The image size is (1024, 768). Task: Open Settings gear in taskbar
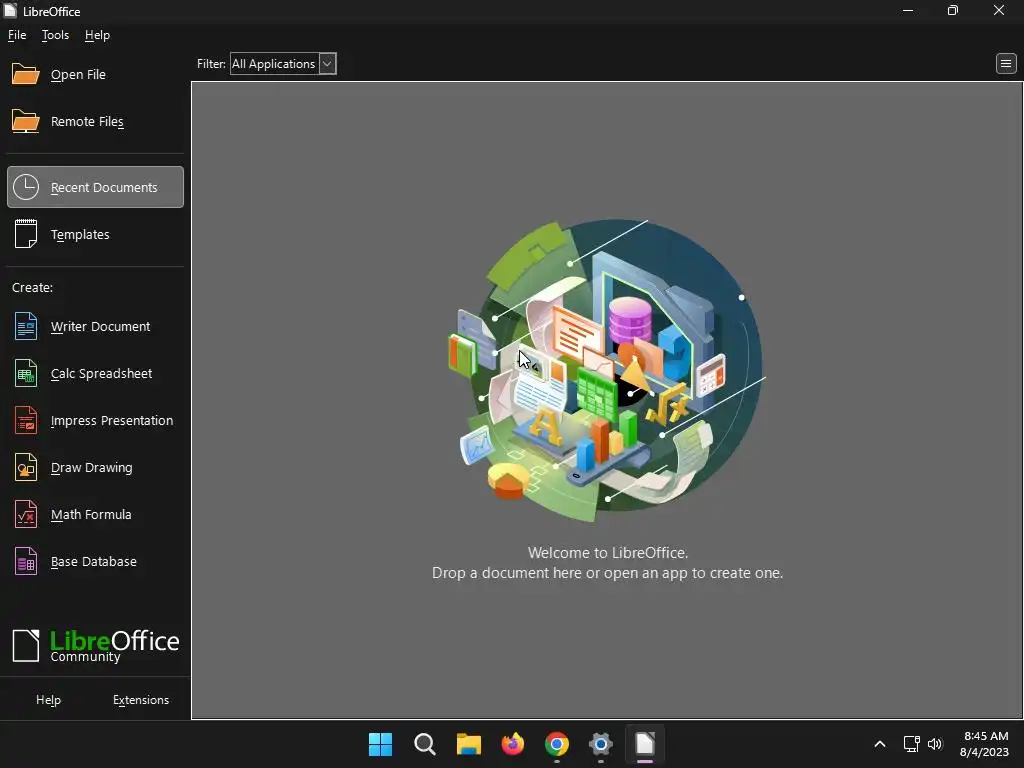(x=600, y=744)
